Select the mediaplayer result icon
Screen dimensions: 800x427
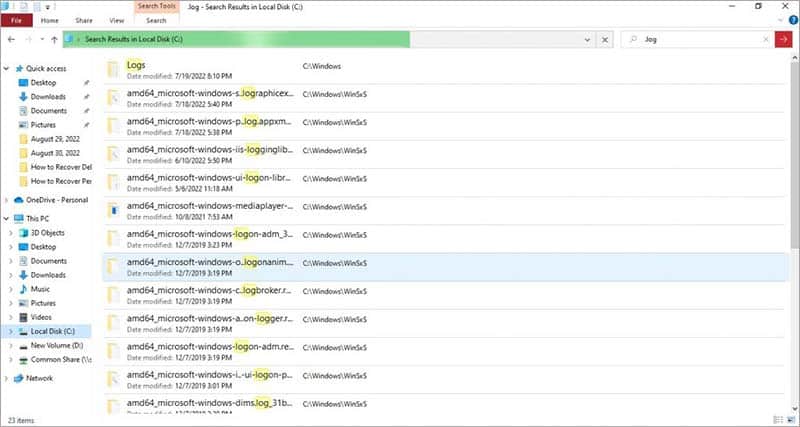pyautogui.click(x=113, y=210)
